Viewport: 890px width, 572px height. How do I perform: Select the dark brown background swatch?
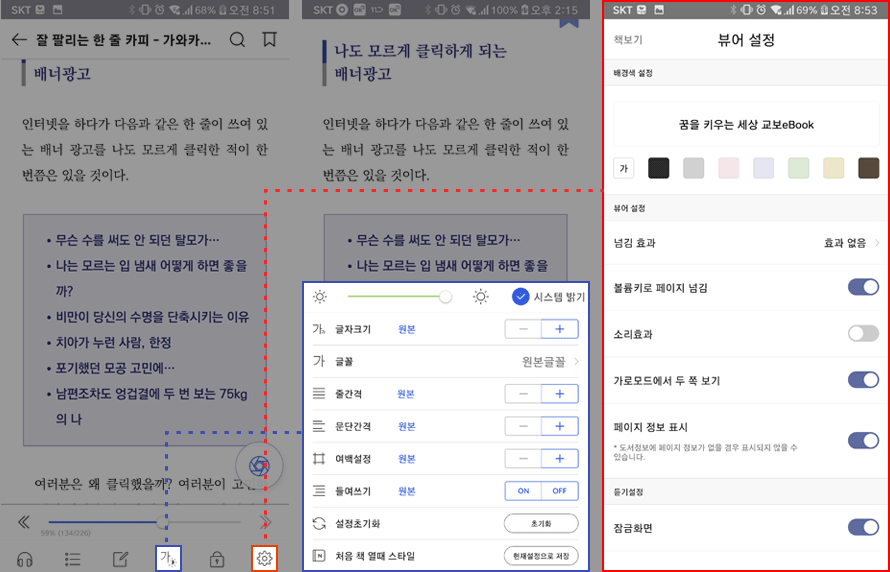click(x=868, y=168)
